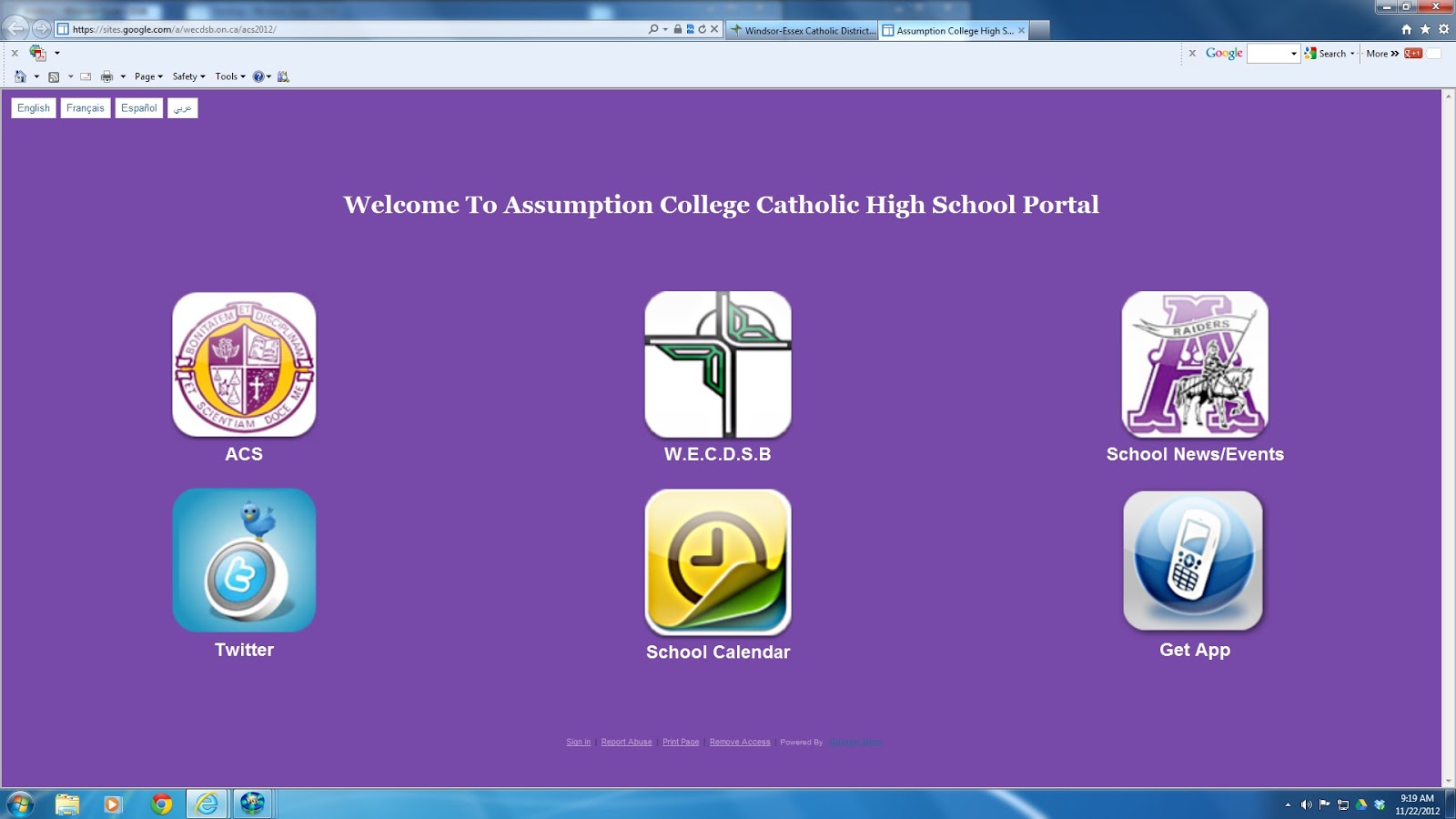Go back with the browser Back arrow

17,29
